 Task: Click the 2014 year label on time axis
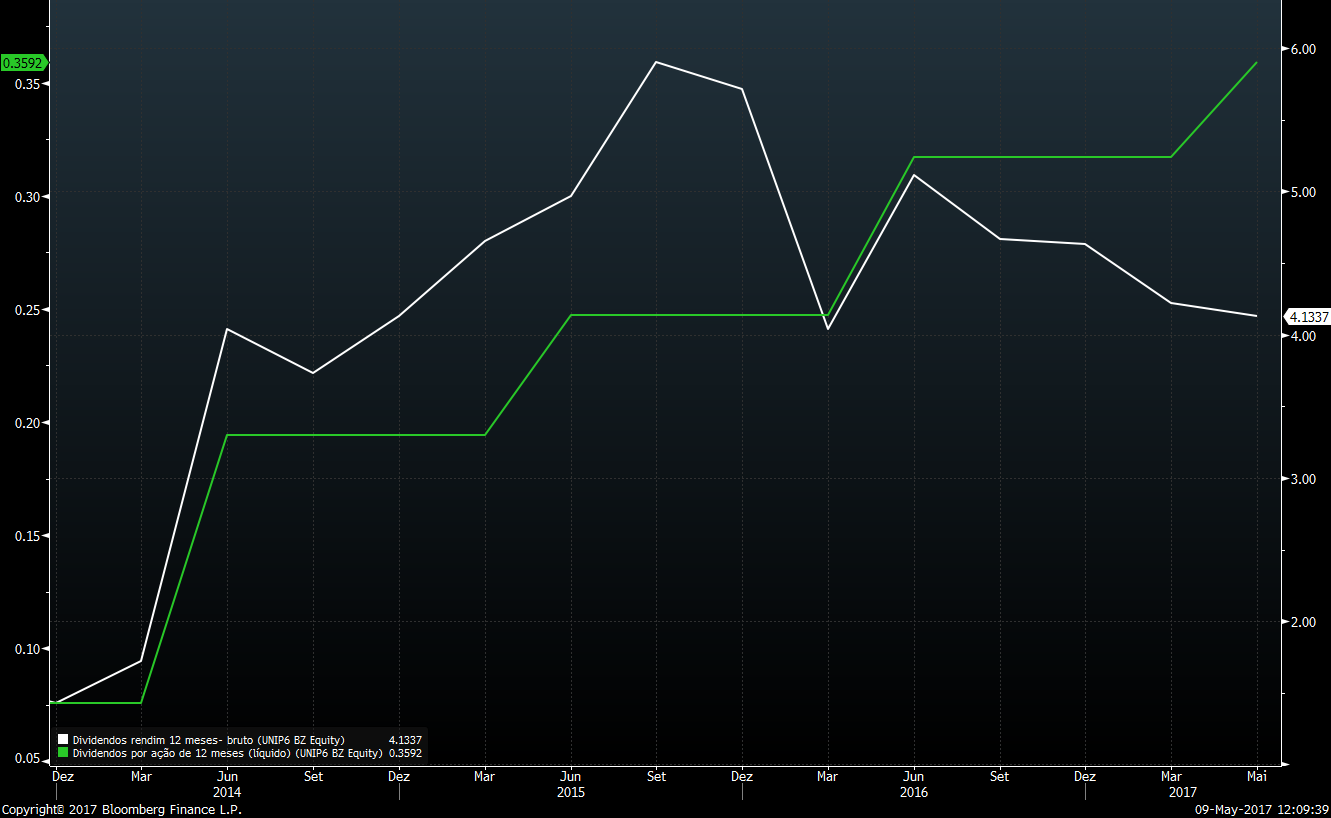click(x=228, y=792)
